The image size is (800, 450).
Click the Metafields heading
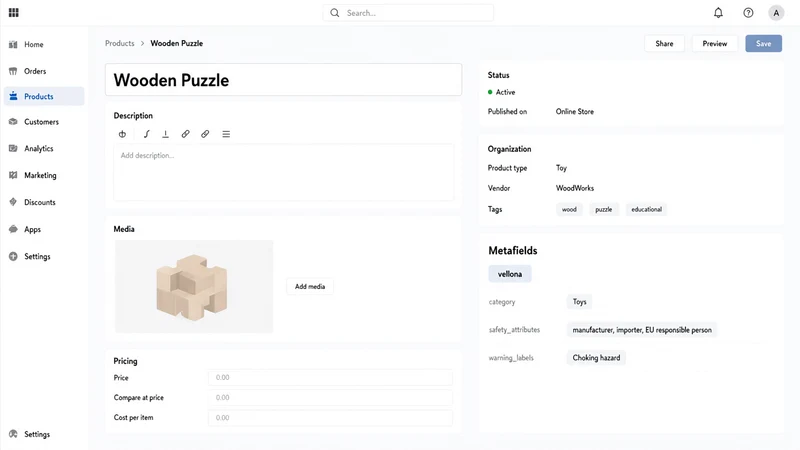(x=513, y=251)
